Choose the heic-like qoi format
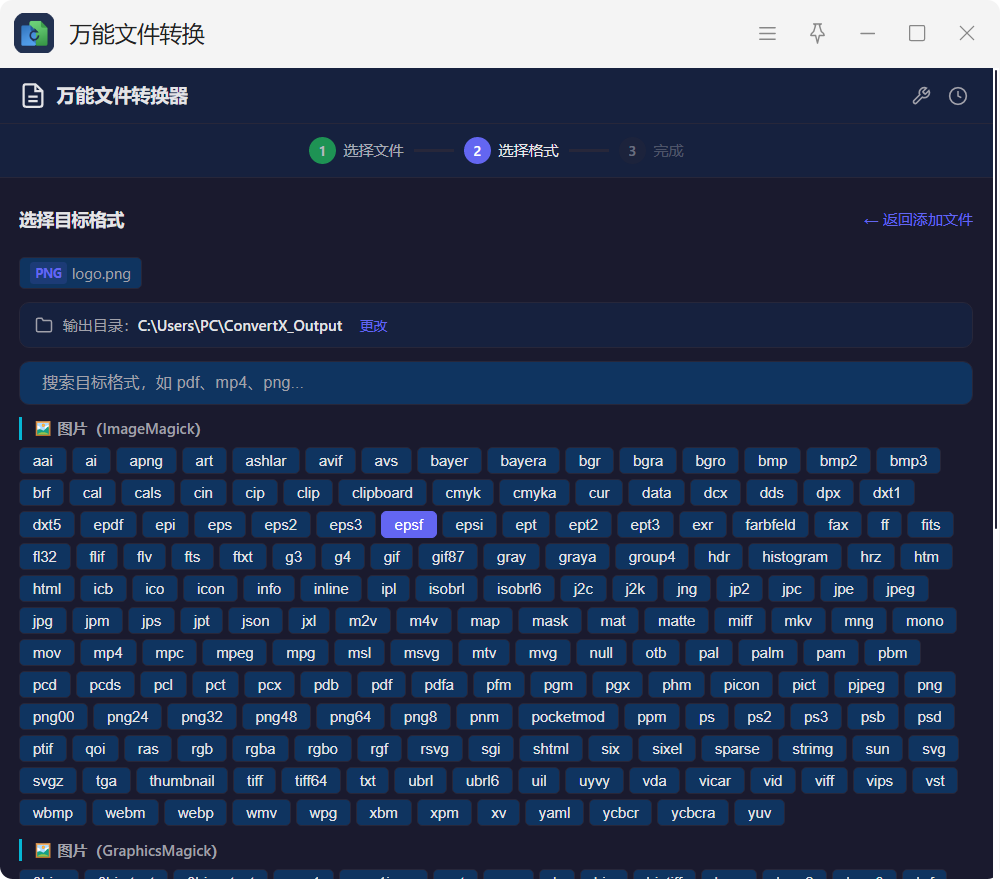The height and width of the screenshot is (879, 1000). tap(96, 749)
